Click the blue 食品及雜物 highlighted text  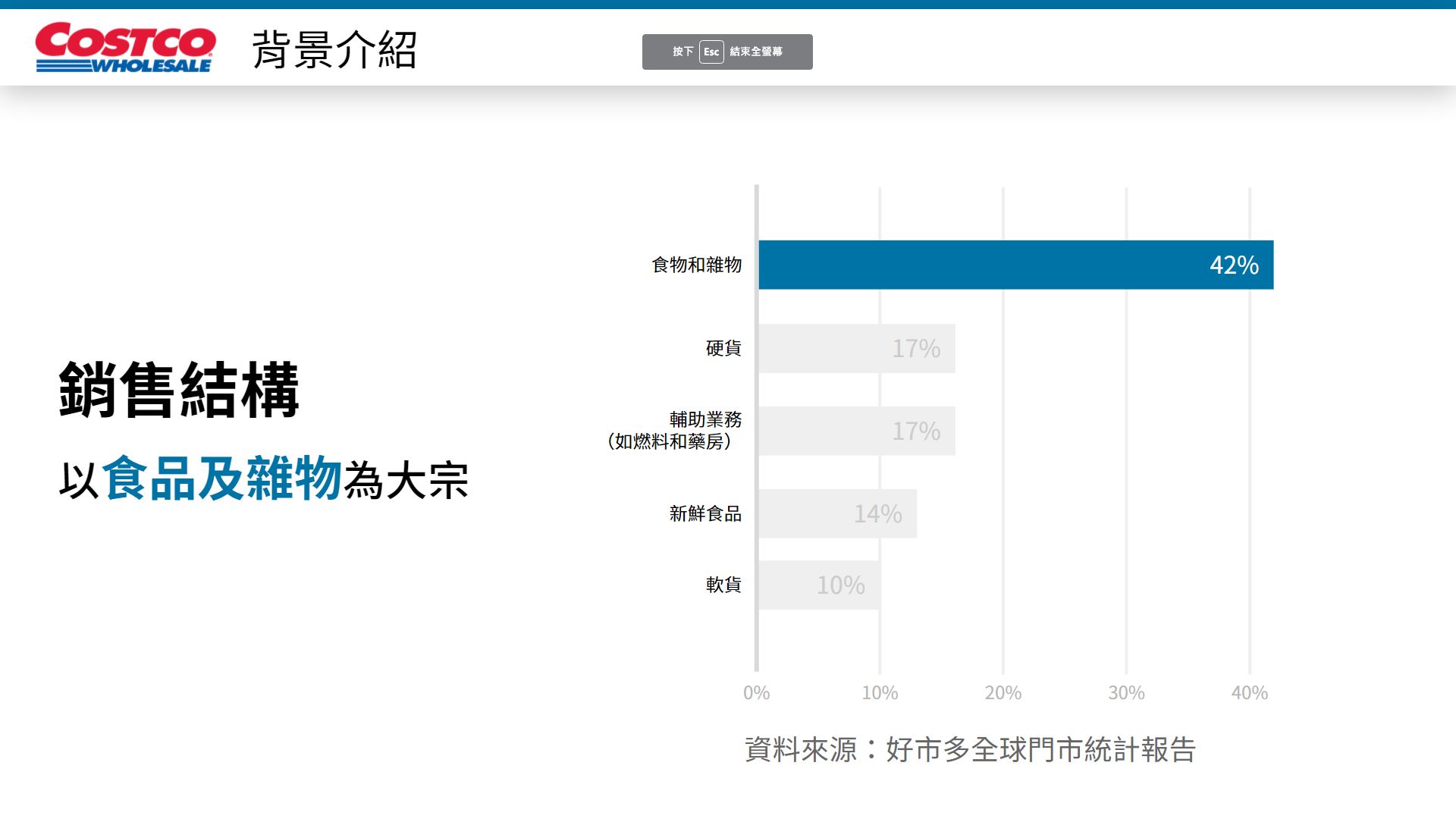point(221,479)
